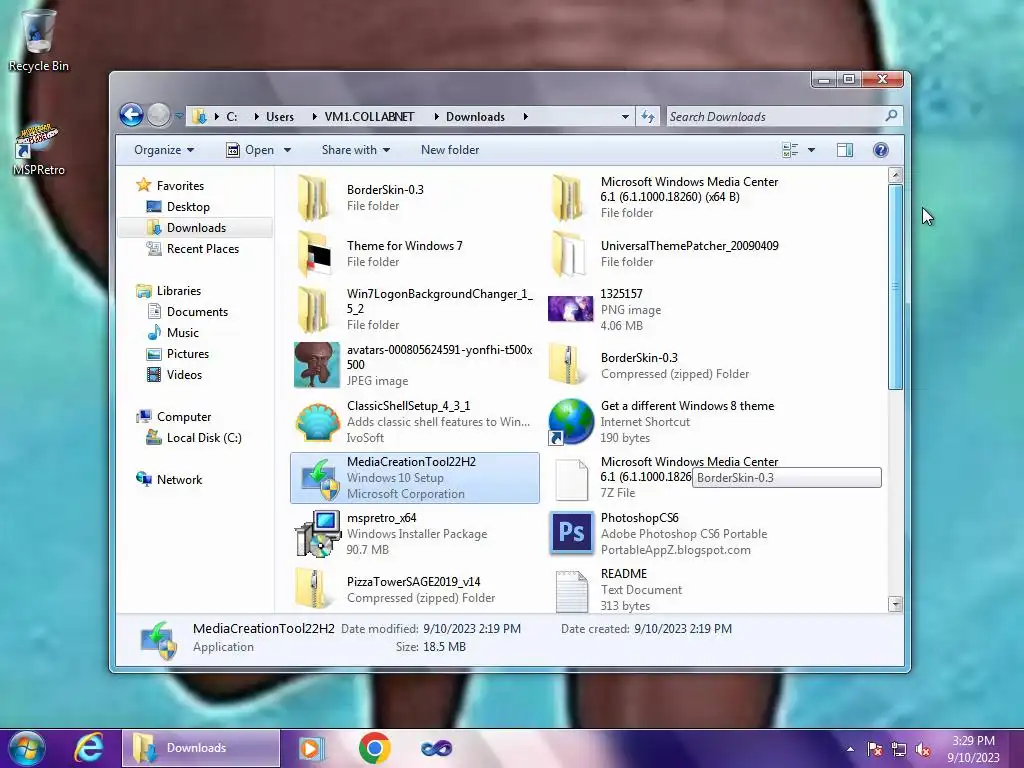Select the mspretro_x64 installer icon
Viewport: 1024px width, 768px height.
click(x=317, y=534)
